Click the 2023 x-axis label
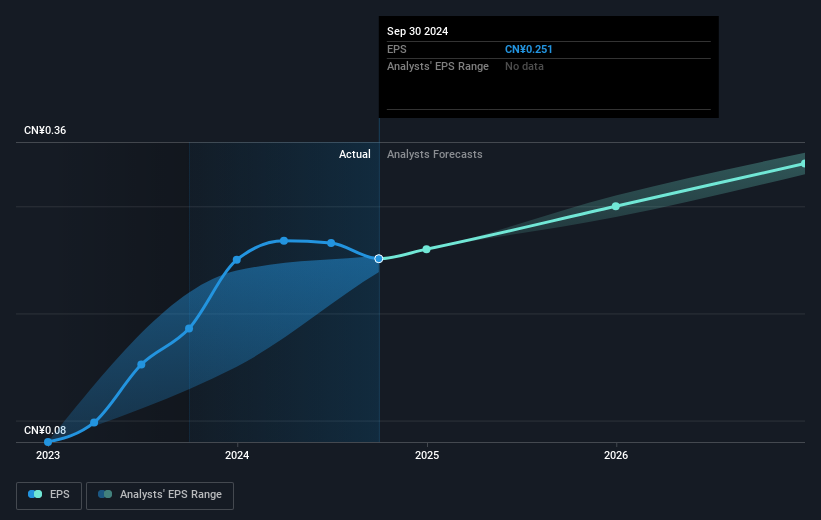The width and height of the screenshot is (821, 520). (48, 456)
